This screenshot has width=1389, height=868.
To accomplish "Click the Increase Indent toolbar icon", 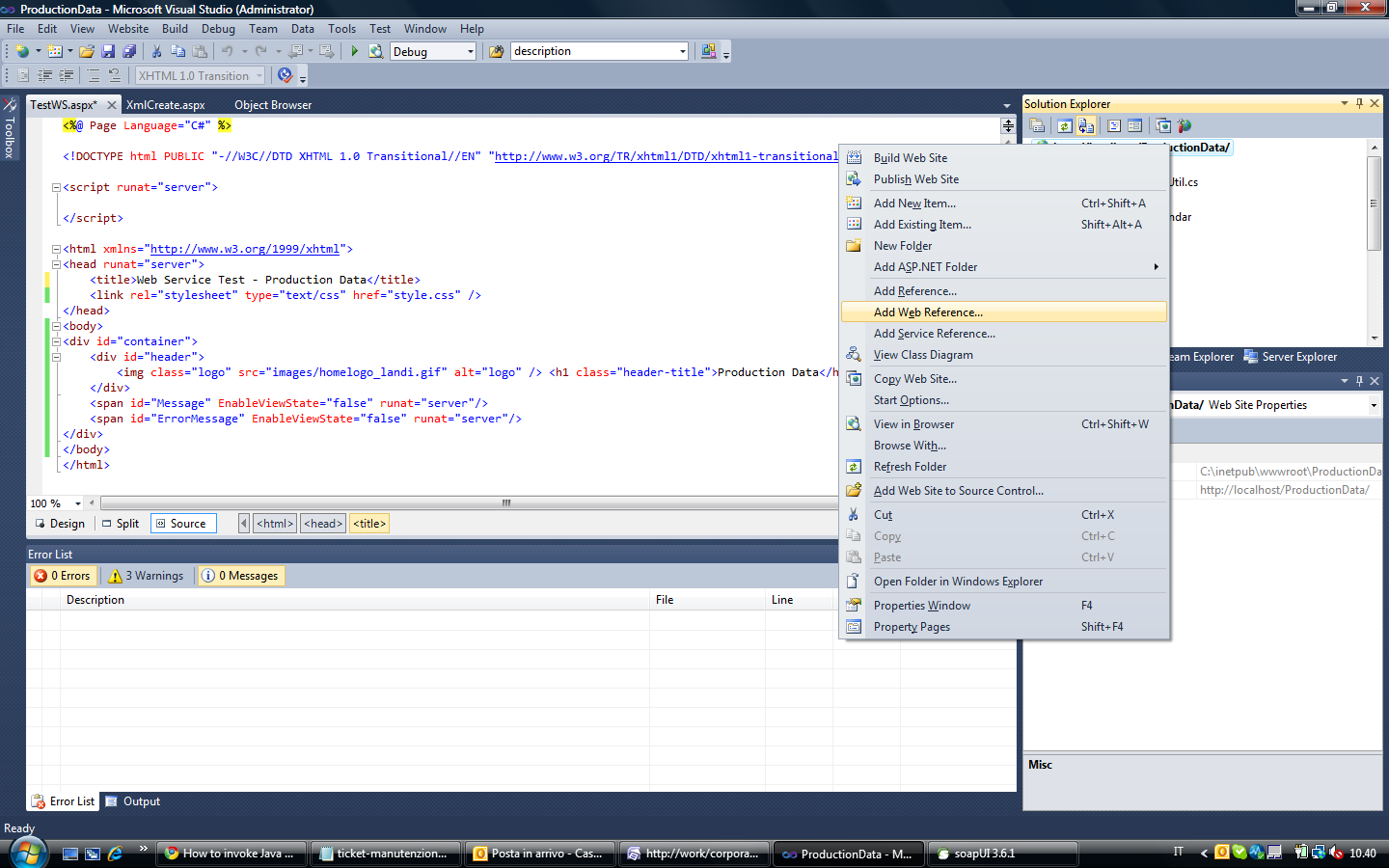I will click(66, 75).
